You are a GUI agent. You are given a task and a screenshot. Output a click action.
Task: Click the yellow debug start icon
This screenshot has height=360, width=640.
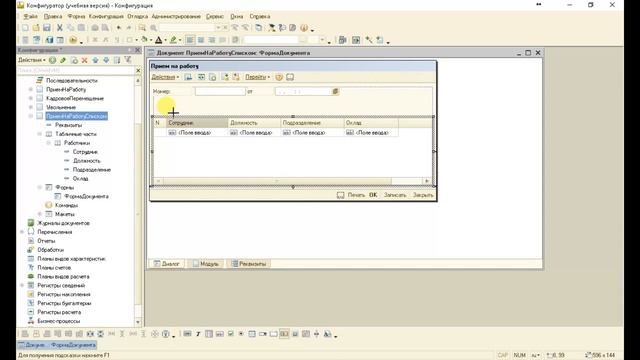pos(73,40)
